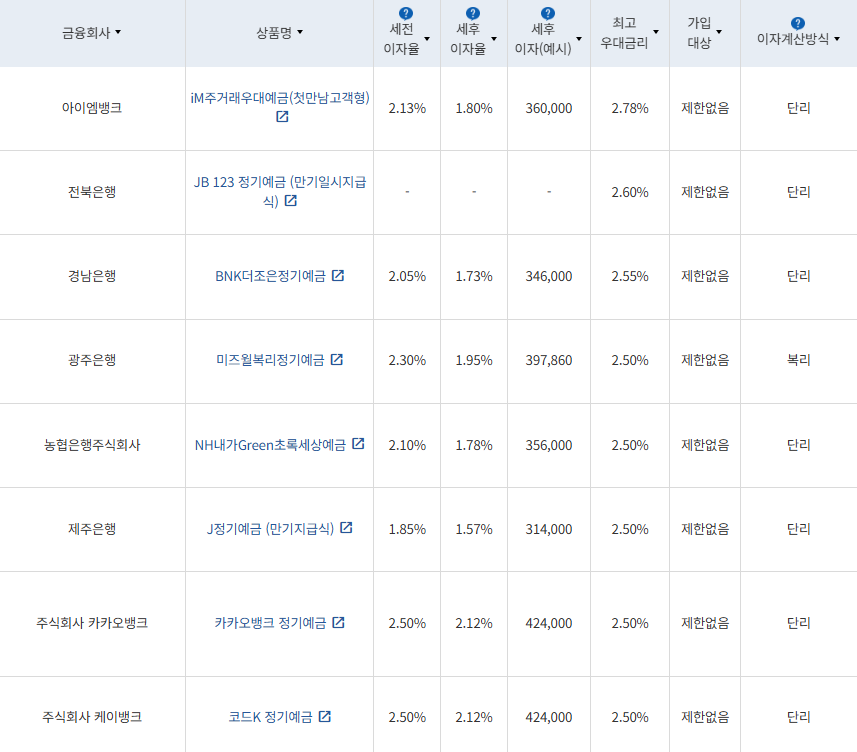Image resolution: width=857 pixels, height=752 pixels.
Task: Open the BNK더조은정기예금 product link
Action: 273,277
